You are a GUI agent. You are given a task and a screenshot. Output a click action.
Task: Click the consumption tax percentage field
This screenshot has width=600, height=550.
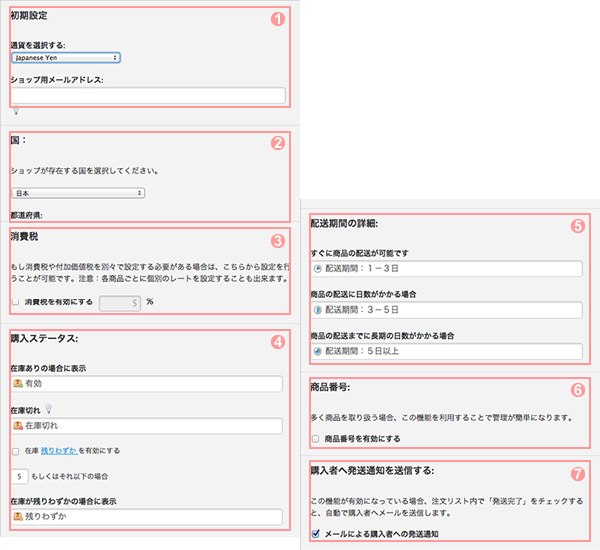pyautogui.click(x=120, y=303)
